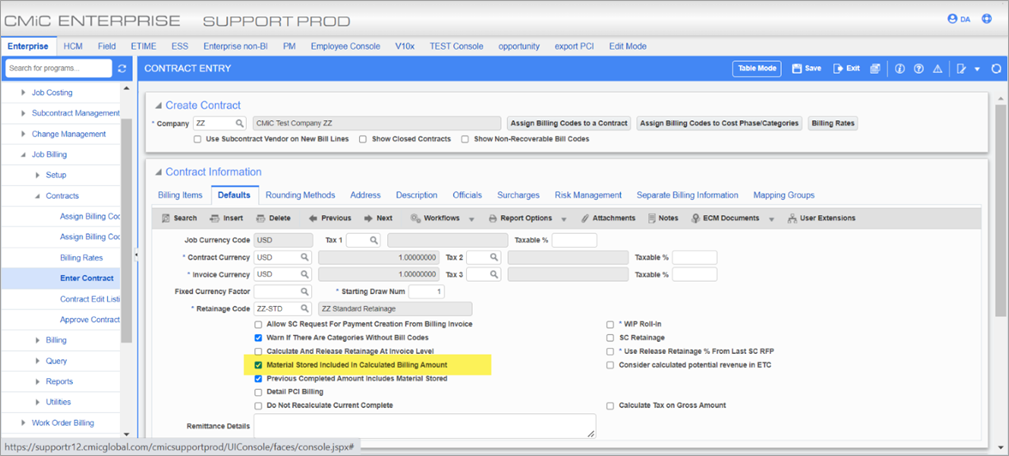Click the Billing Rates button

[x=833, y=123]
